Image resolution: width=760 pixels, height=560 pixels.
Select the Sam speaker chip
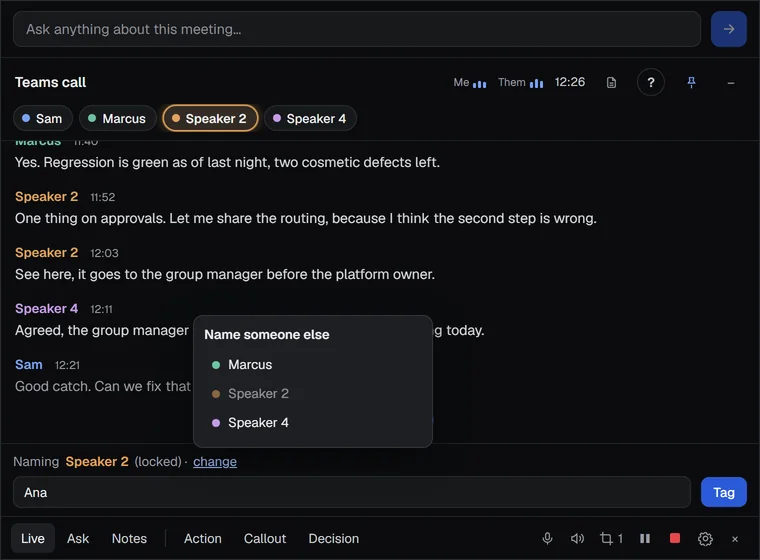(x=43, y=118)
